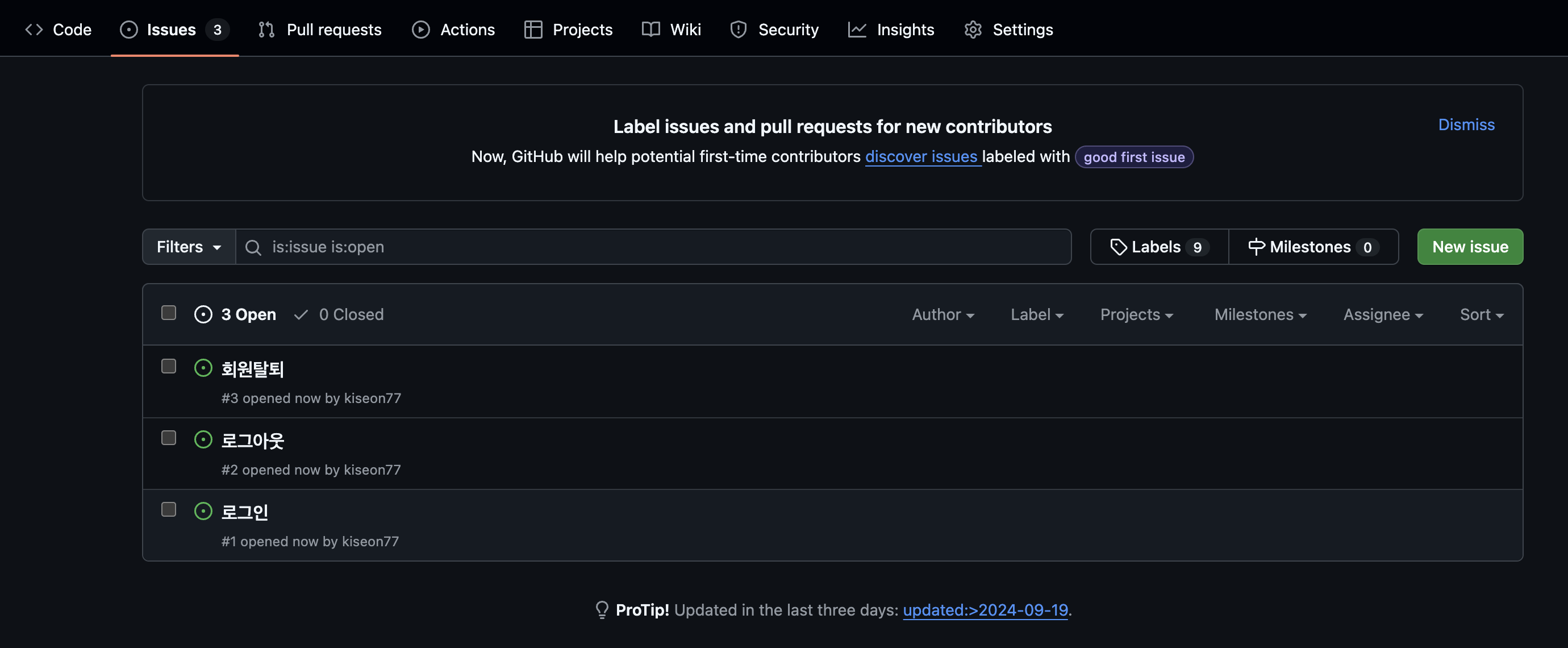Image resolution: width=1568 pixels, height=648 pixels.
Task: Check the select-all issues checkbox
Action: (169, 313)
